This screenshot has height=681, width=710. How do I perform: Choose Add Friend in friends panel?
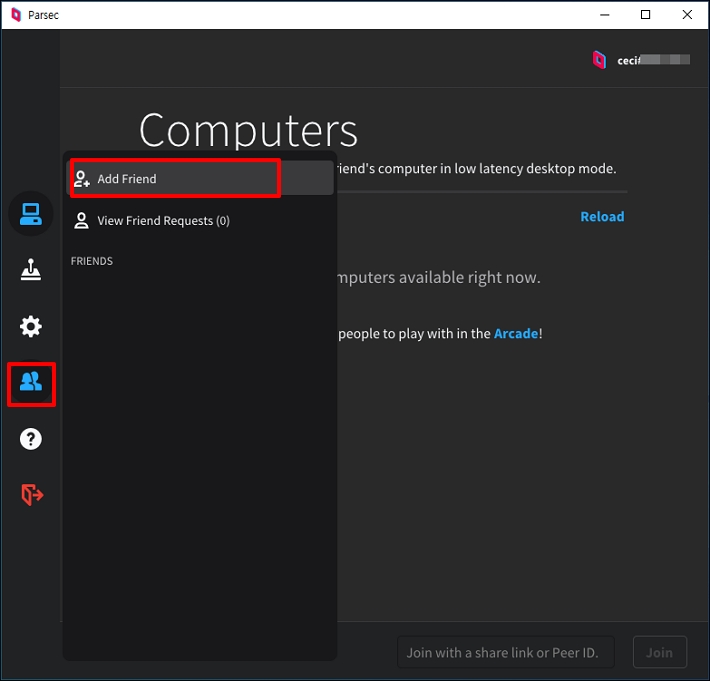point(200,178)
